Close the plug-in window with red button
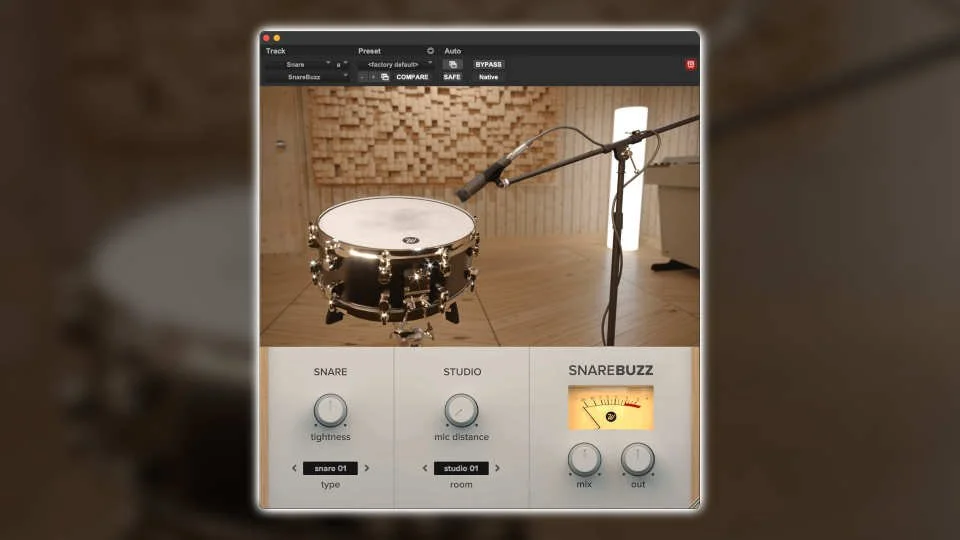The width and height of the screenshot is (960, 540). (x=266, y=38)
